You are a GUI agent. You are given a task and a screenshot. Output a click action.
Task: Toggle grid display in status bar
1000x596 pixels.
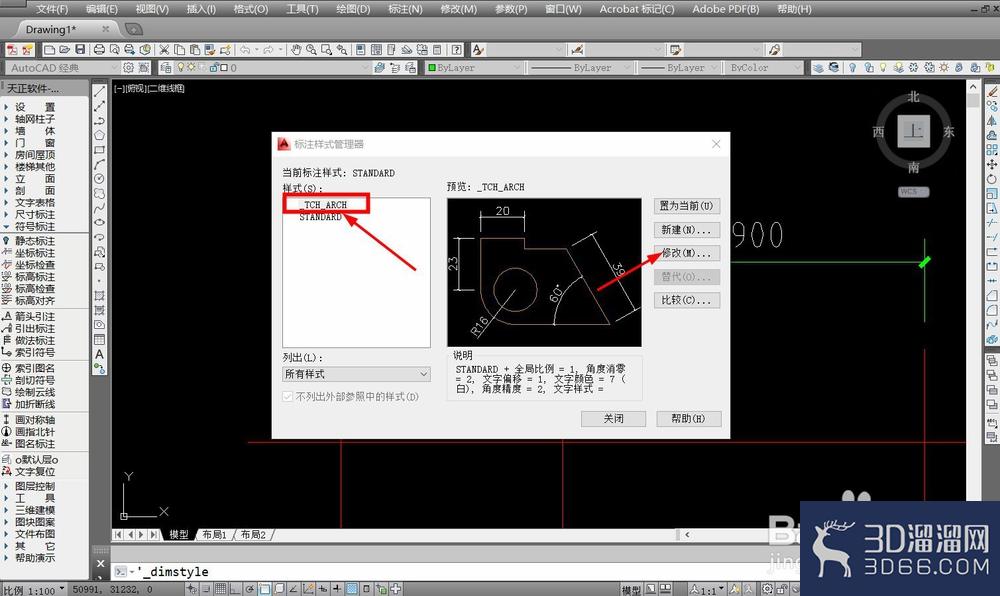click(x=220, y=590)
